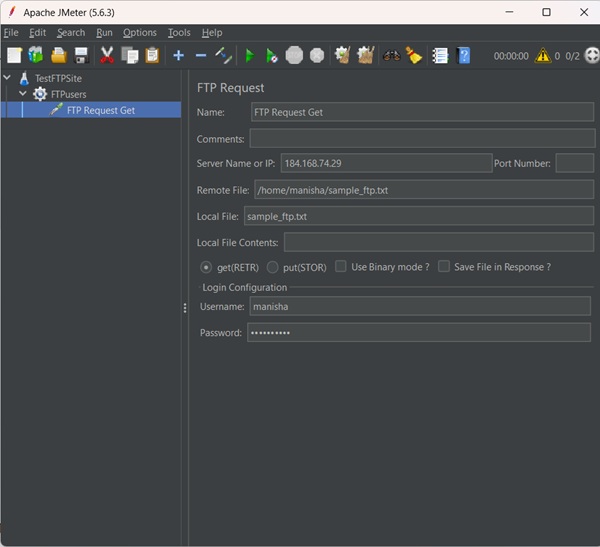Click the blue Help question mark icon
This screenshot has height=547, width=600.
pyautogui.click(x=463, y=56)
